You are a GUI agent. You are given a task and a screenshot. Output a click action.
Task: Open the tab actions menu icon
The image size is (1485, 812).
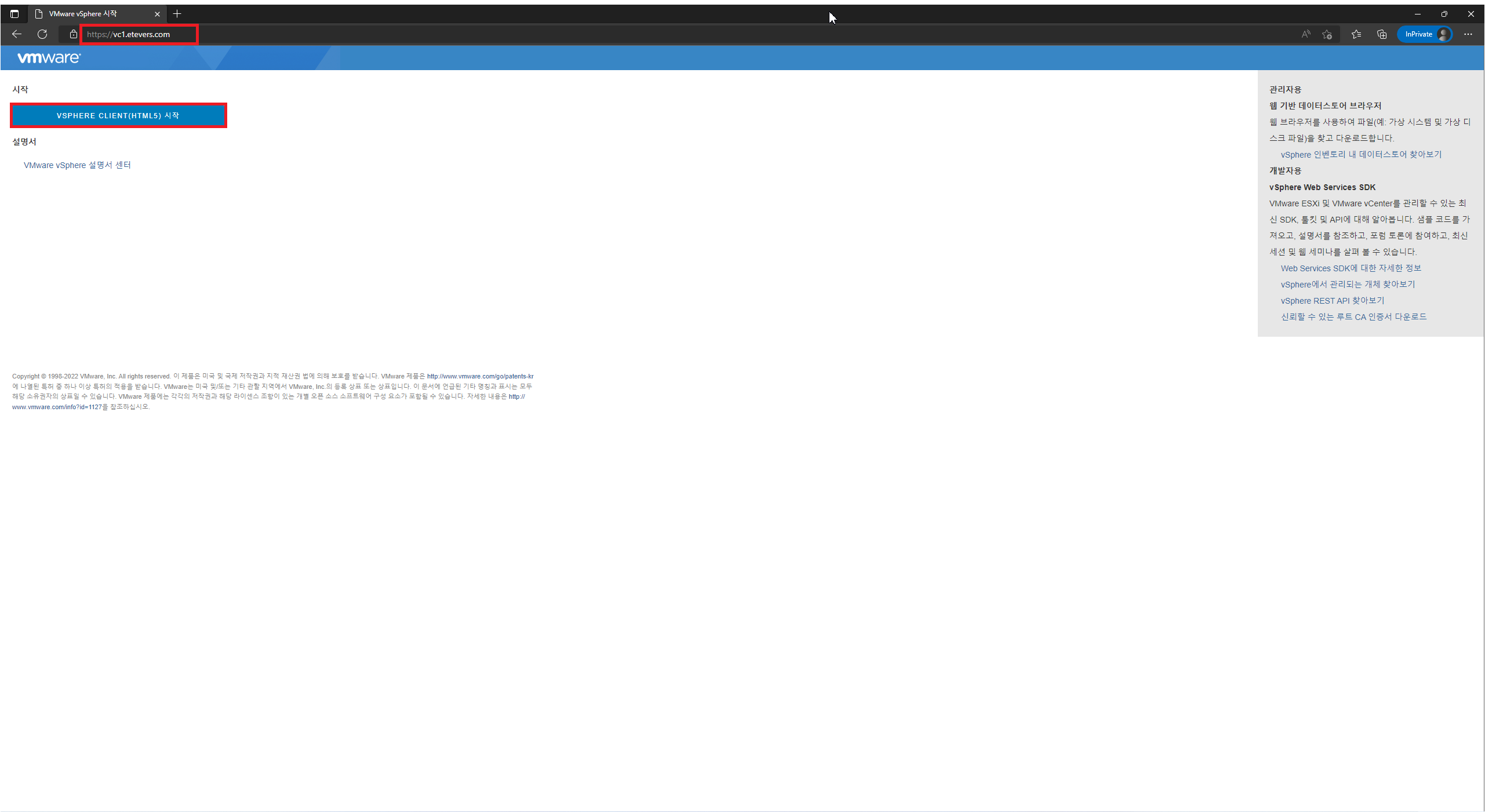point(14,14)
